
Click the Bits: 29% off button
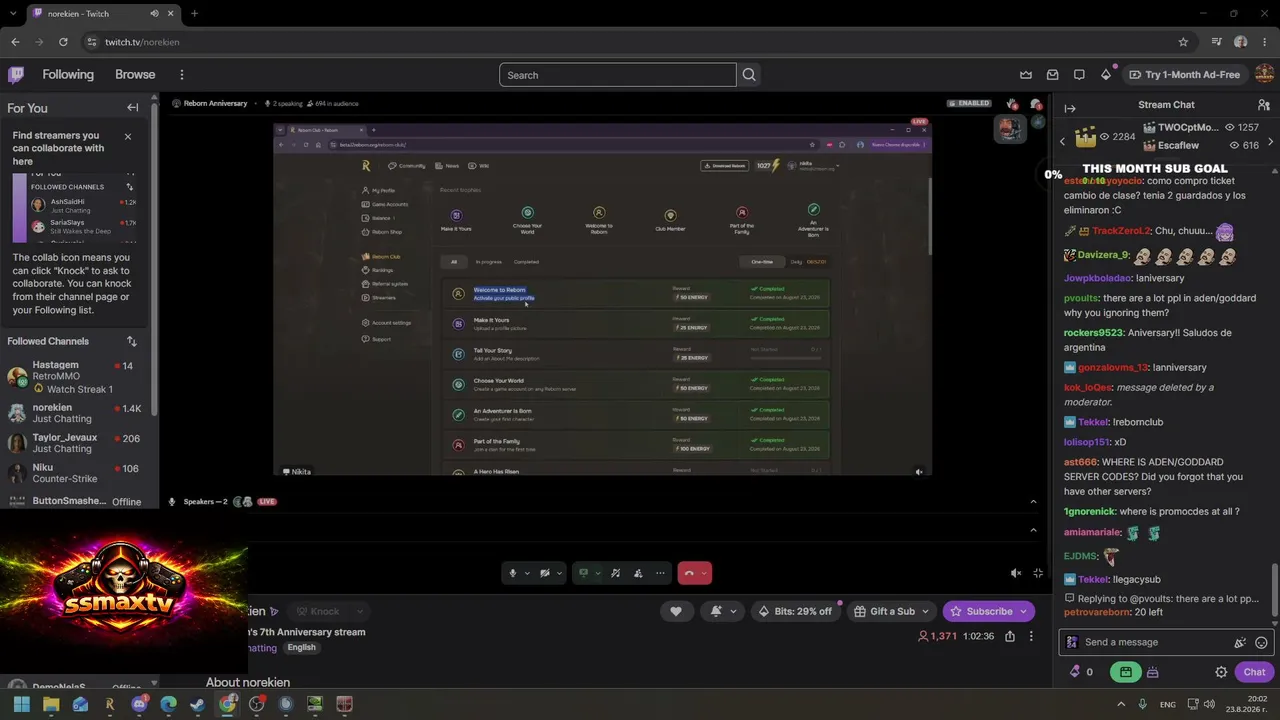pyautogui.click(x=795, y=611)
